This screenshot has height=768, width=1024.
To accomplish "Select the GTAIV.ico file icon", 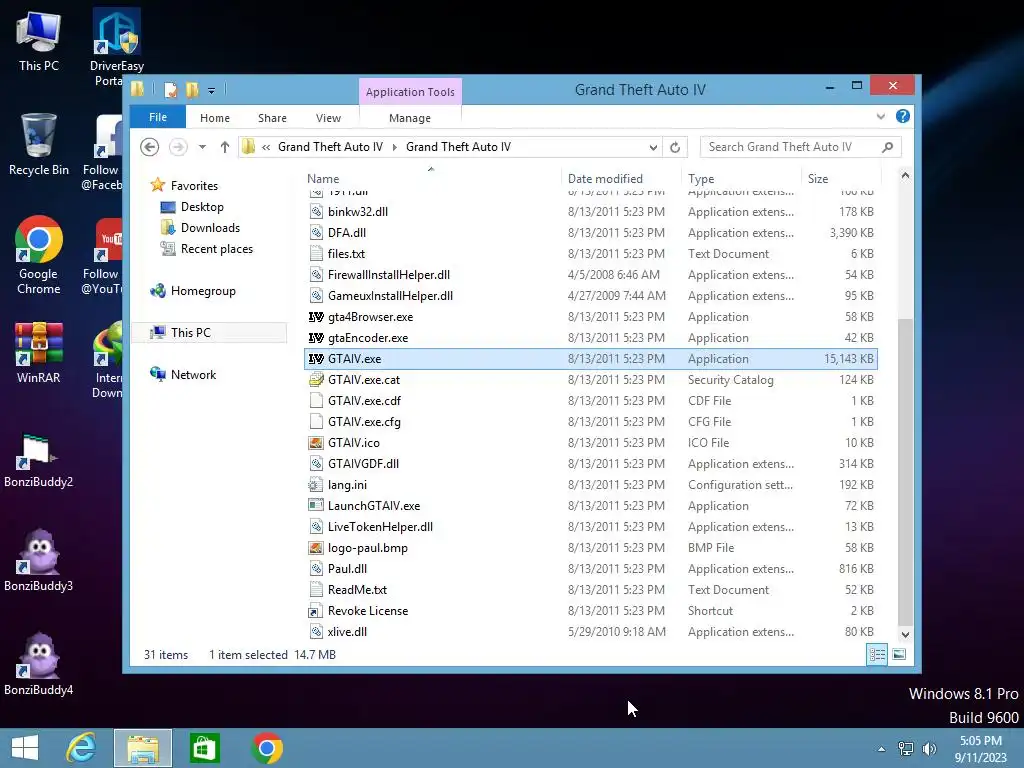I will click(x=316, y=443).
